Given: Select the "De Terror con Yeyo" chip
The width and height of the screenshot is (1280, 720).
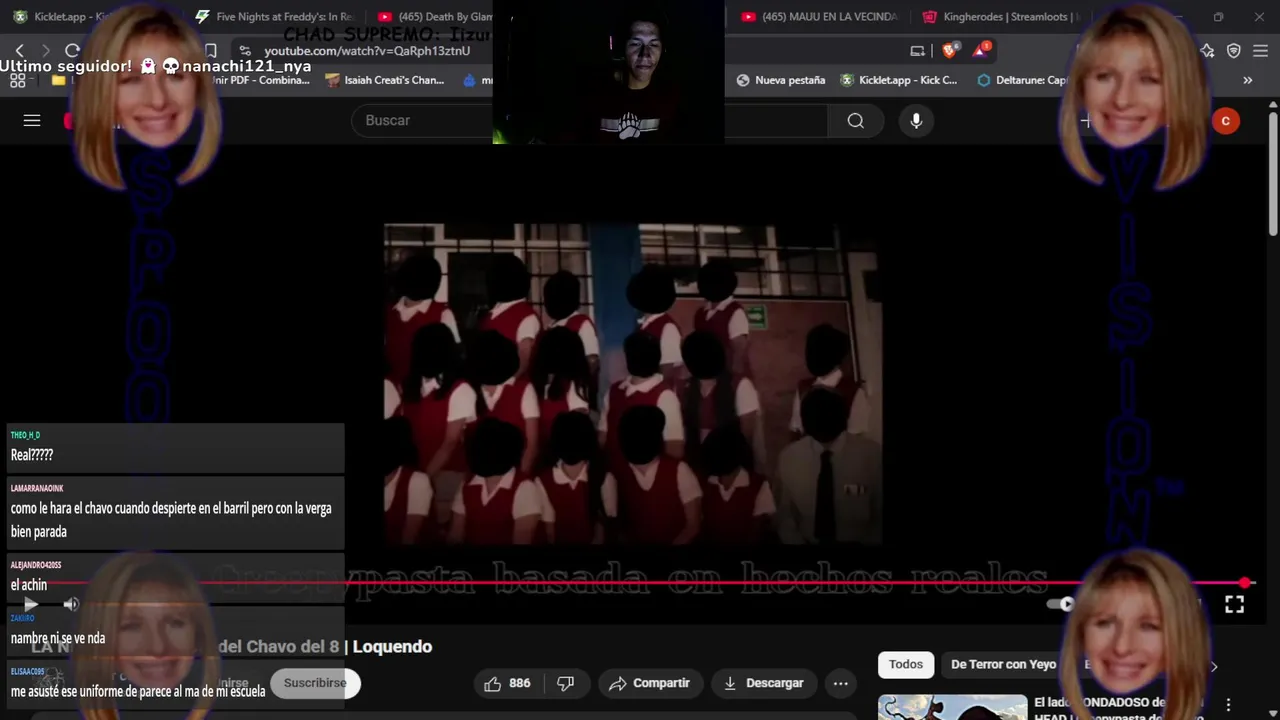Looking at the screenshot, I should (1003, 664).
